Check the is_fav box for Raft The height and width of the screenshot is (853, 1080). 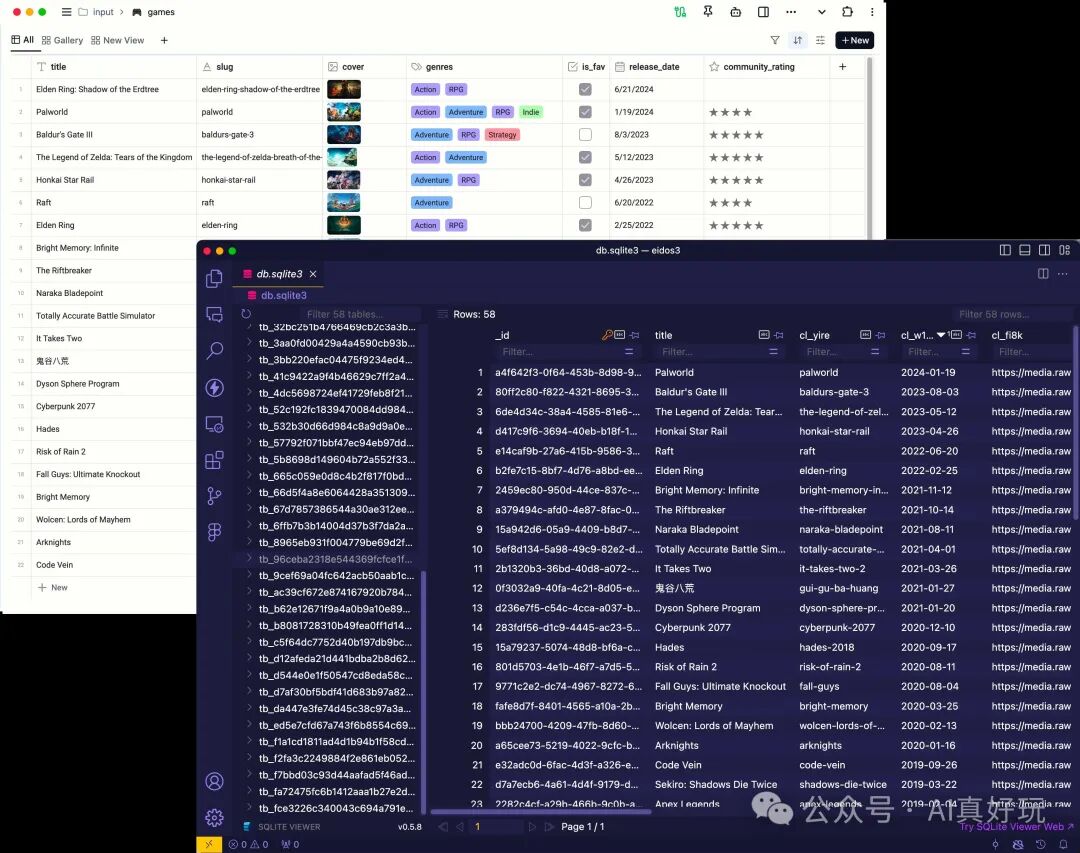click(x=585, y=203)
